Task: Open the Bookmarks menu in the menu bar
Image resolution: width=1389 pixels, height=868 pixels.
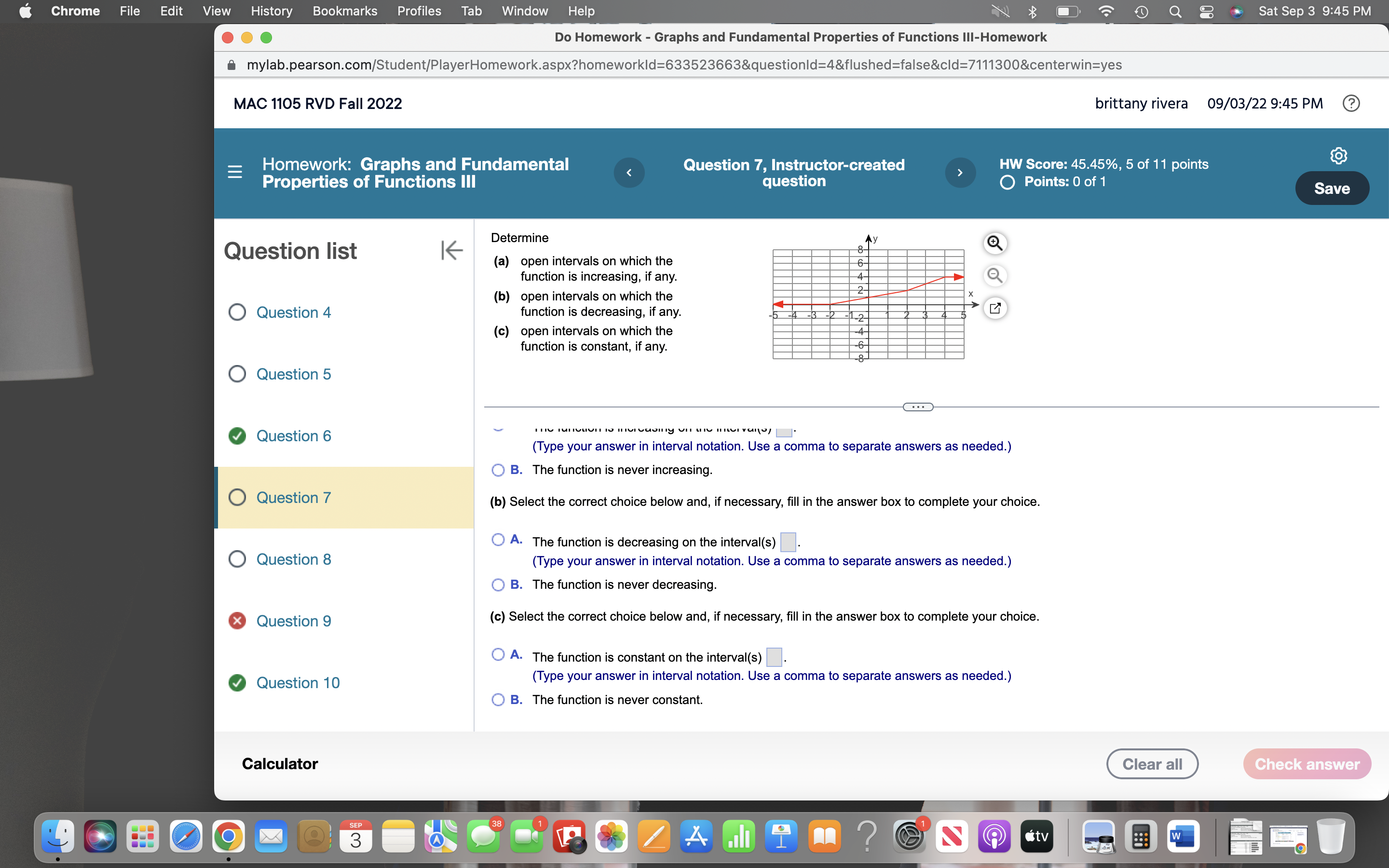Action: [x=344, y=11]
